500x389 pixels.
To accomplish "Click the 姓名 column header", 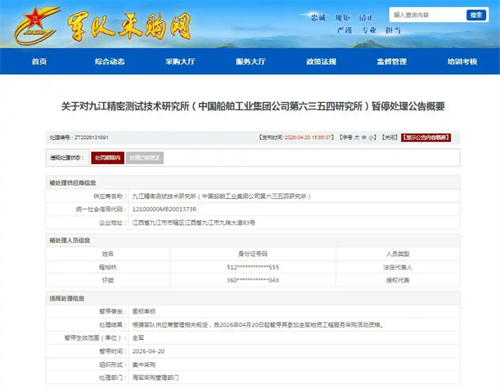I will [x=108, y=254].
